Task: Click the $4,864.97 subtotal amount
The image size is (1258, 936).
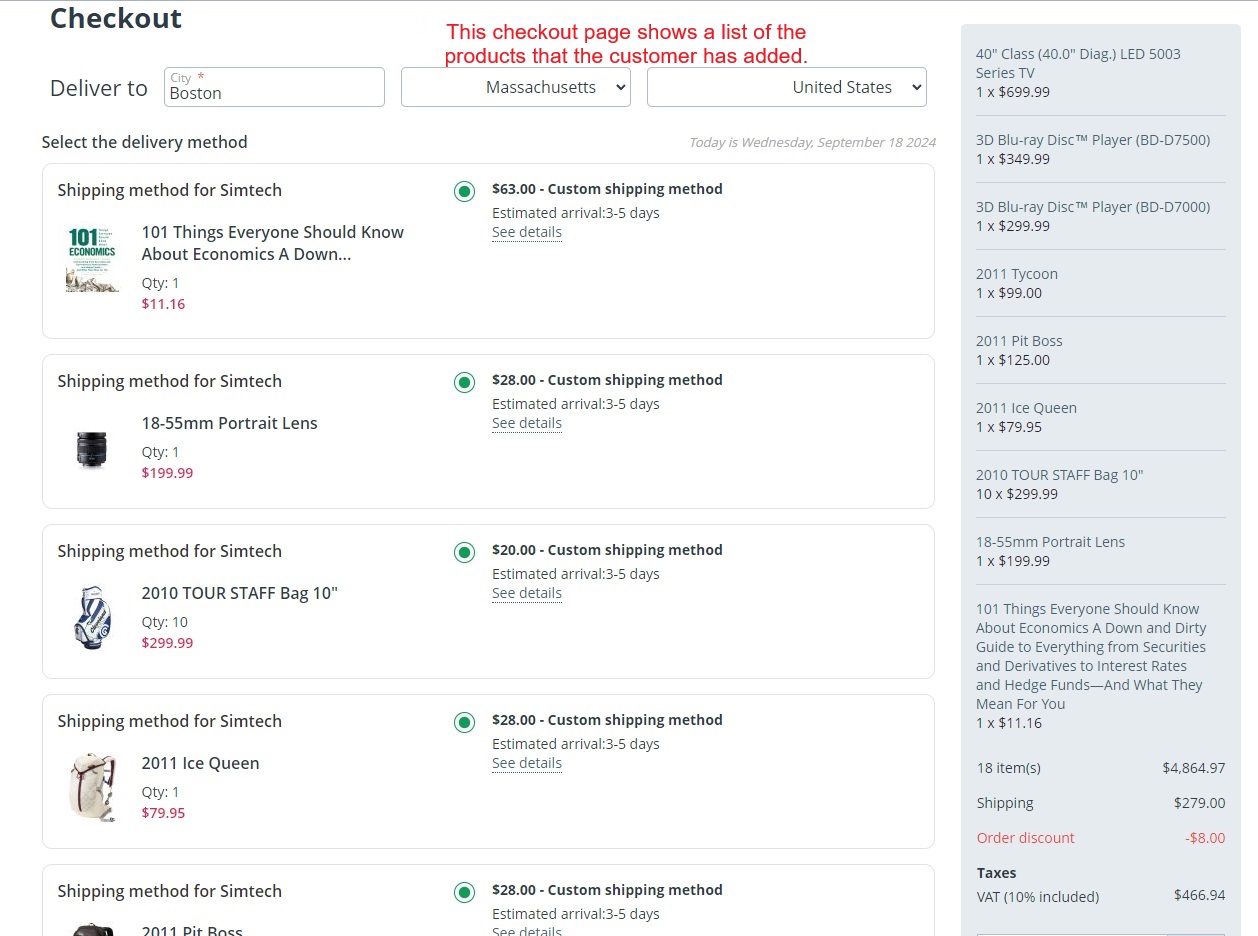Action: (x=1193, y=768)
